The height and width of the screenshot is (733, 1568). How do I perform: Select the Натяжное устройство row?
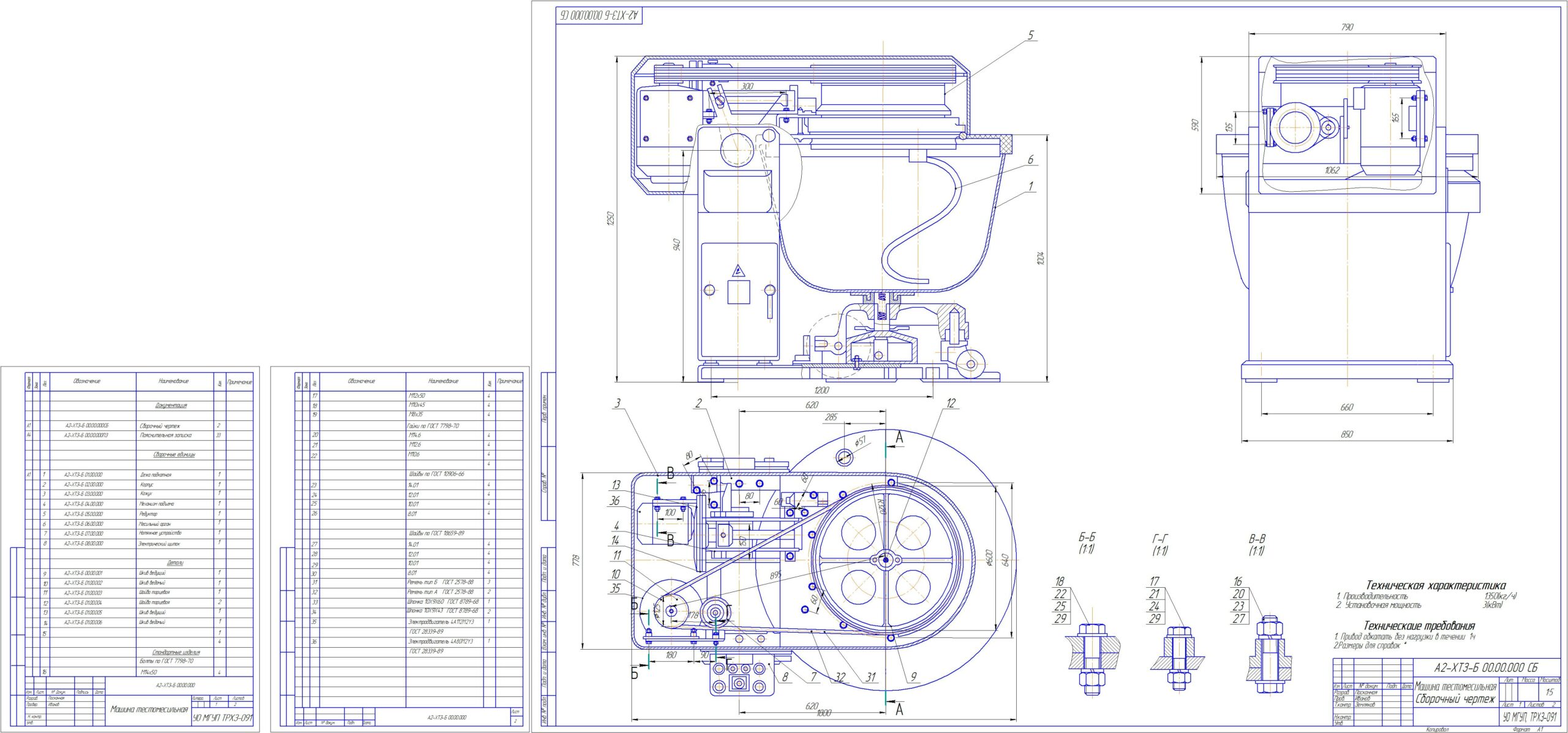(x=139, y=534)
